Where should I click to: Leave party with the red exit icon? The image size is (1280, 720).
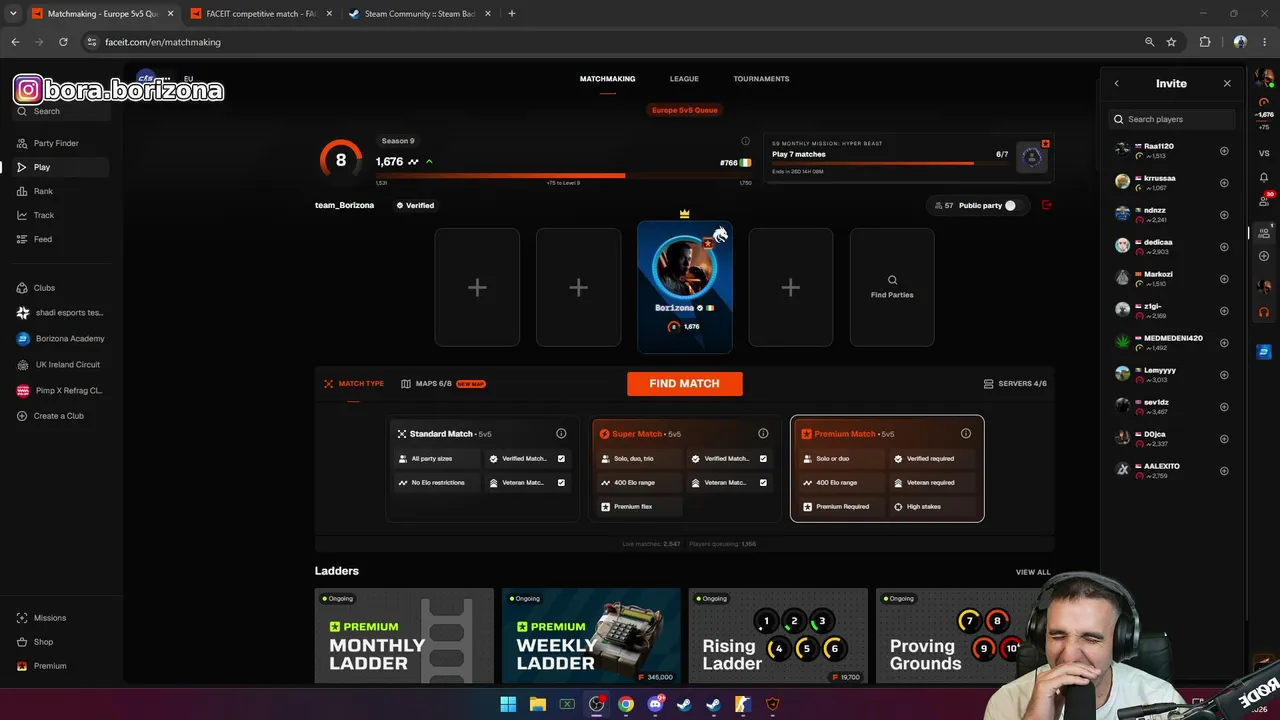coord(1047,205)
